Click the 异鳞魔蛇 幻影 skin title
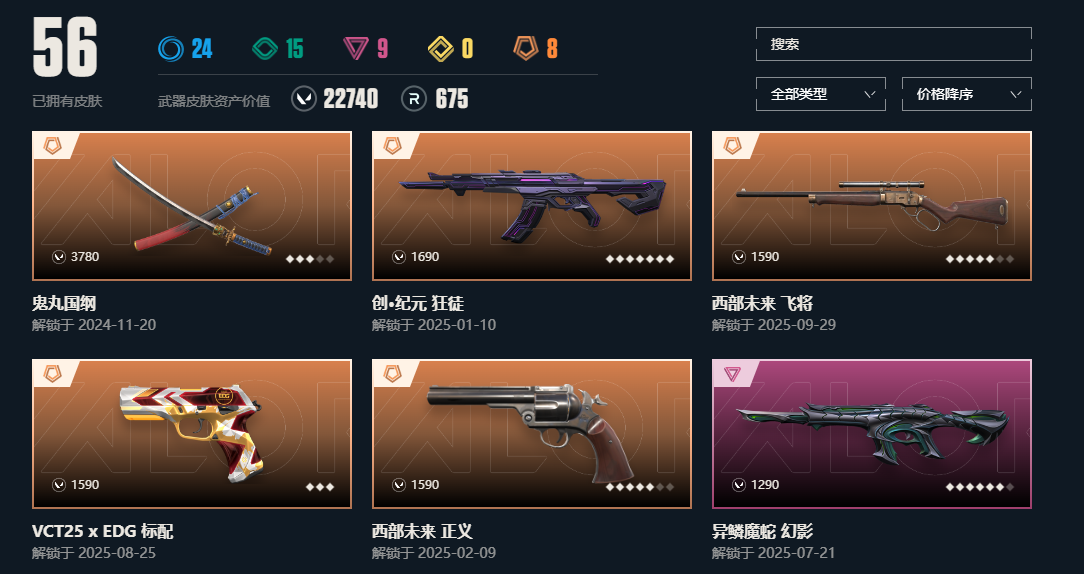The image size is (1084, 574). (763, 531)
